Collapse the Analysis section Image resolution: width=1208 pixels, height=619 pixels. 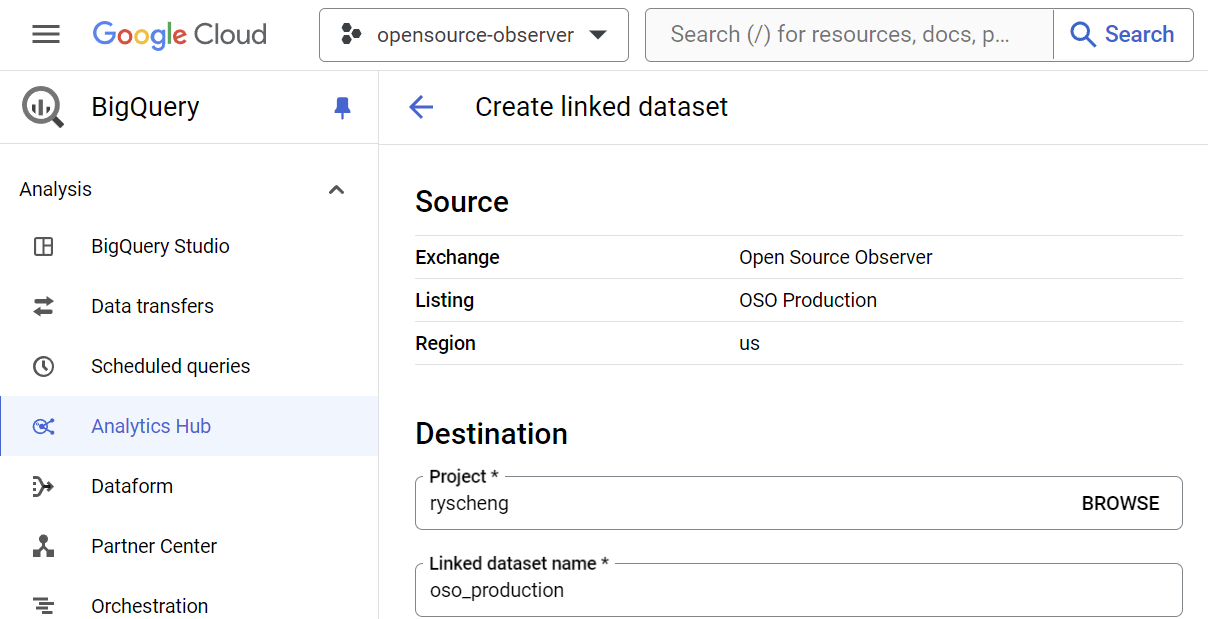tap(337, 190)
